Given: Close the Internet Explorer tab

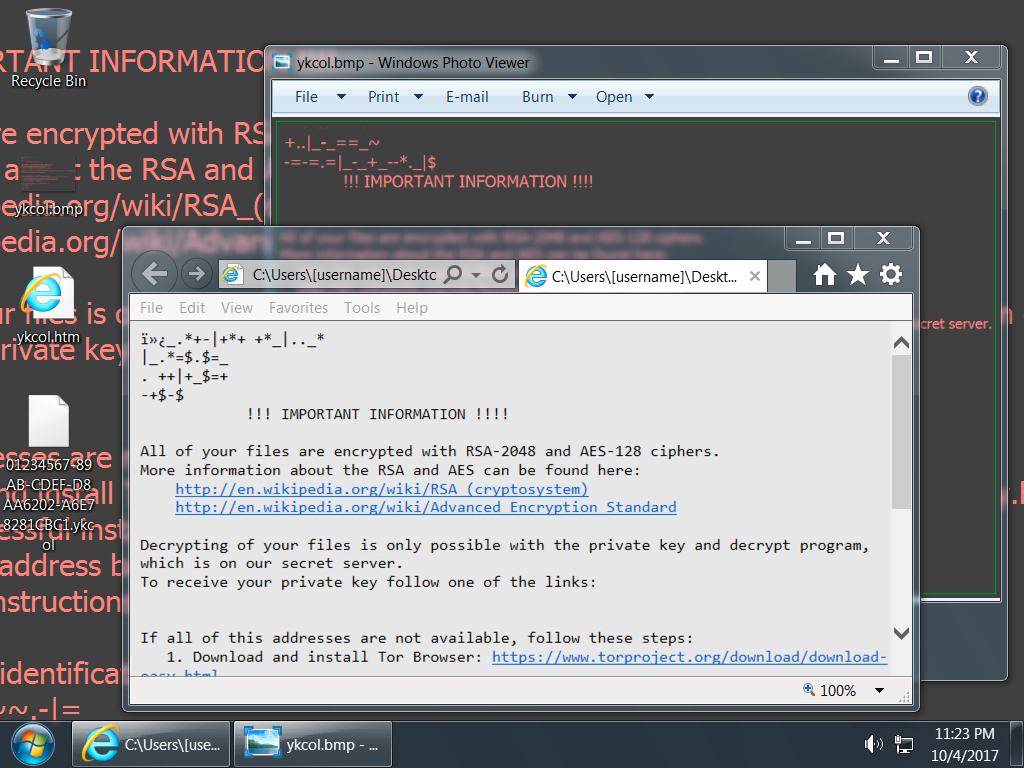Looking at the screenshot, I should pyautogui.click(x=754, y=276).
